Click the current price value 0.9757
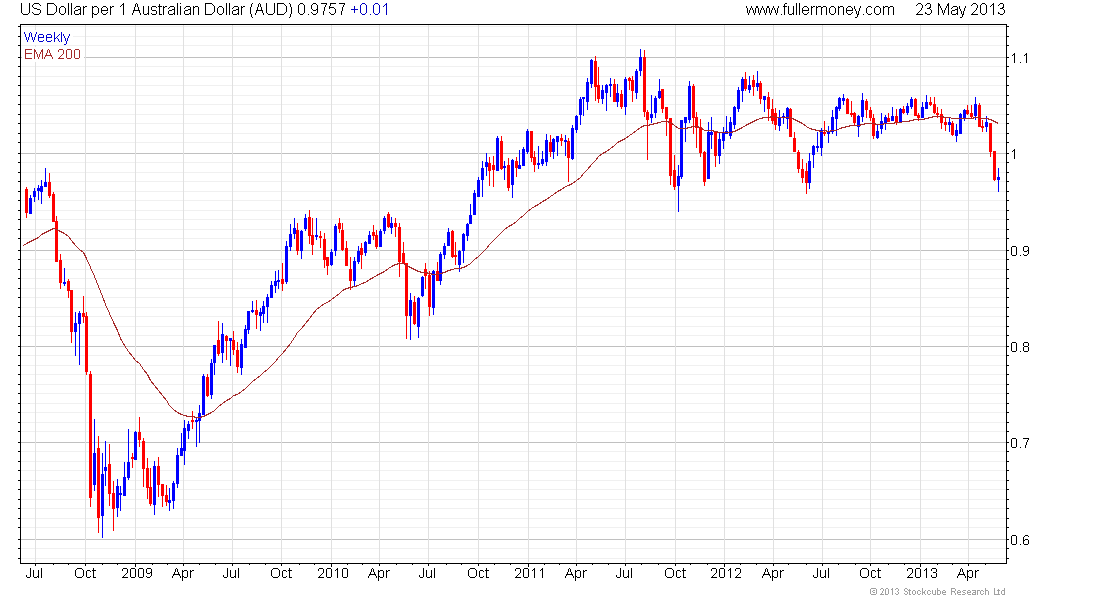Image resolution: width=1100 pixels, height=600 pixels. tap(321, 10)
